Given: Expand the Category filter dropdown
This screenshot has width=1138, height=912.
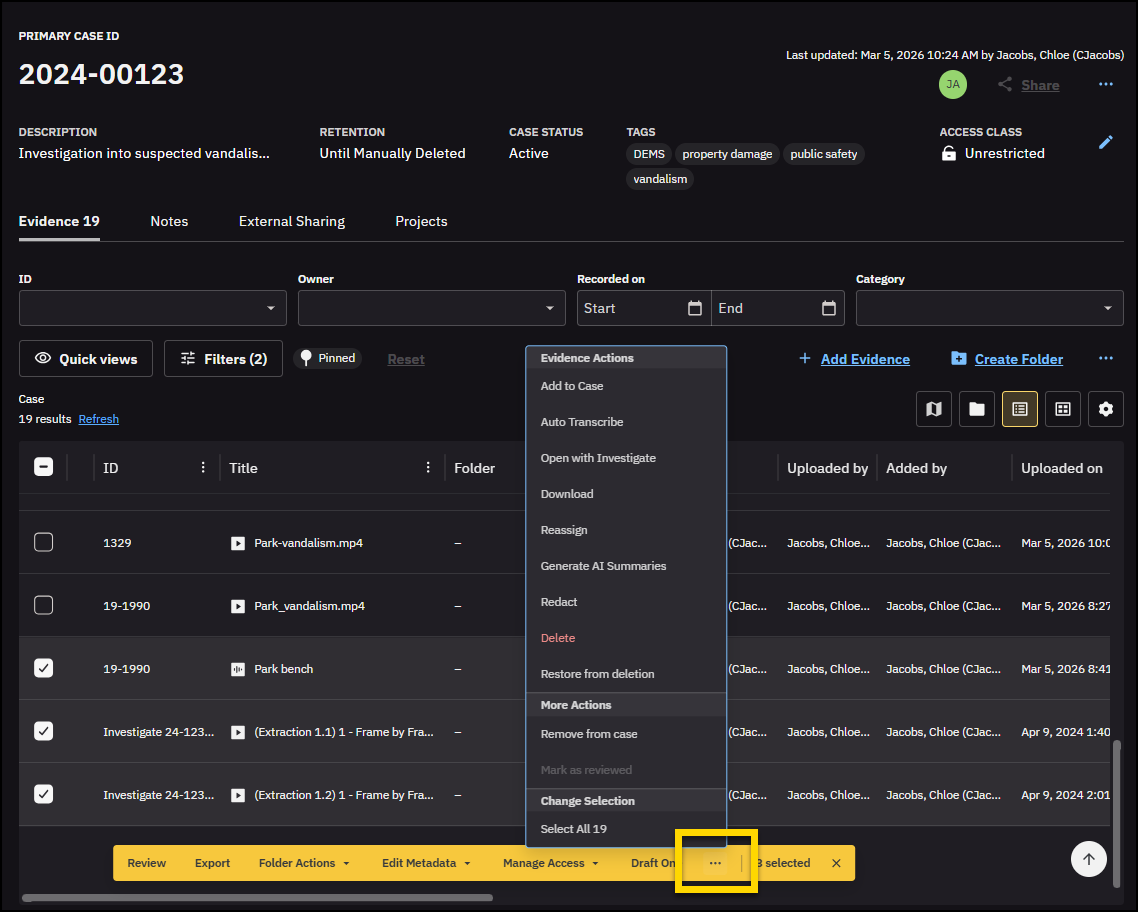Looking at the screenshot, I should click(989, 308).
